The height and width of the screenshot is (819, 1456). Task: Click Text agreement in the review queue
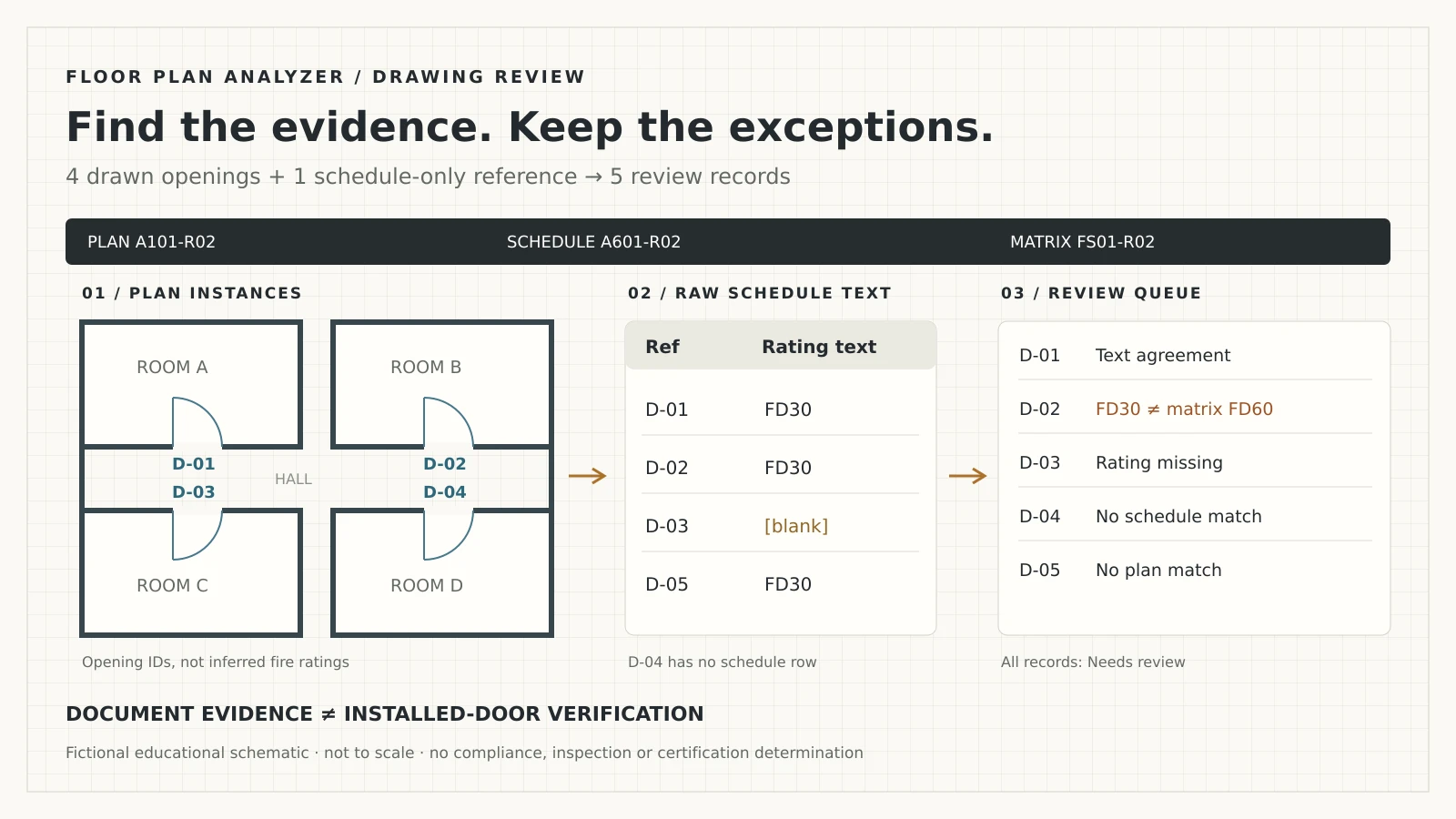[1163, 356]
